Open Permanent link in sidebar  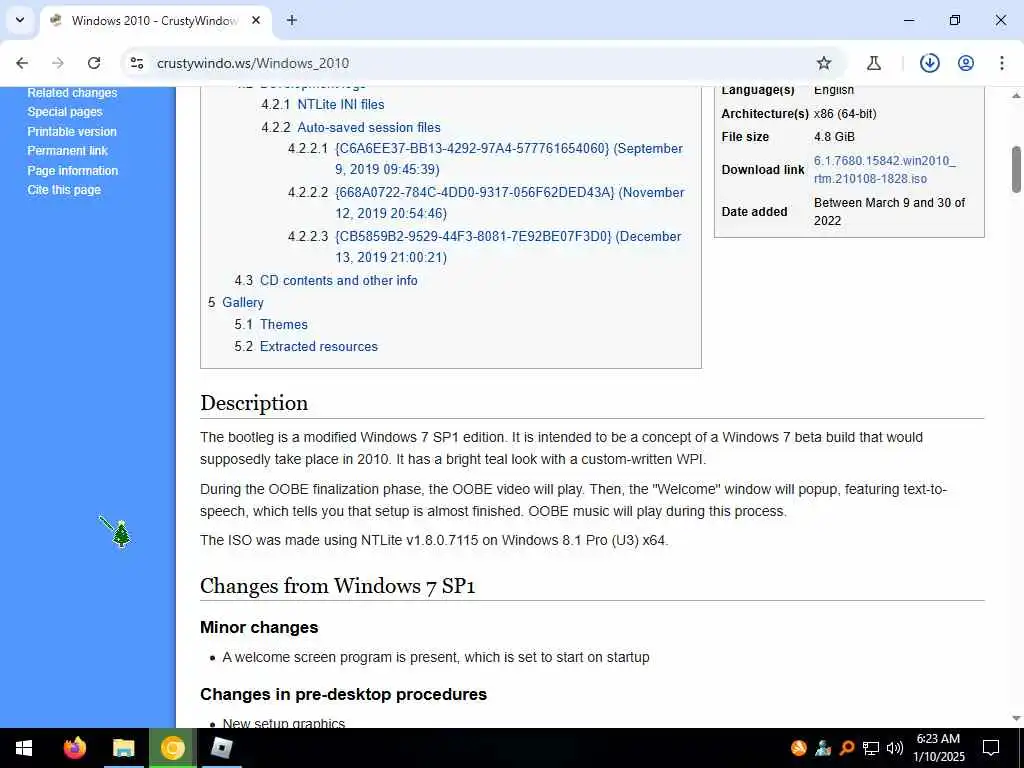click(67, 151)
